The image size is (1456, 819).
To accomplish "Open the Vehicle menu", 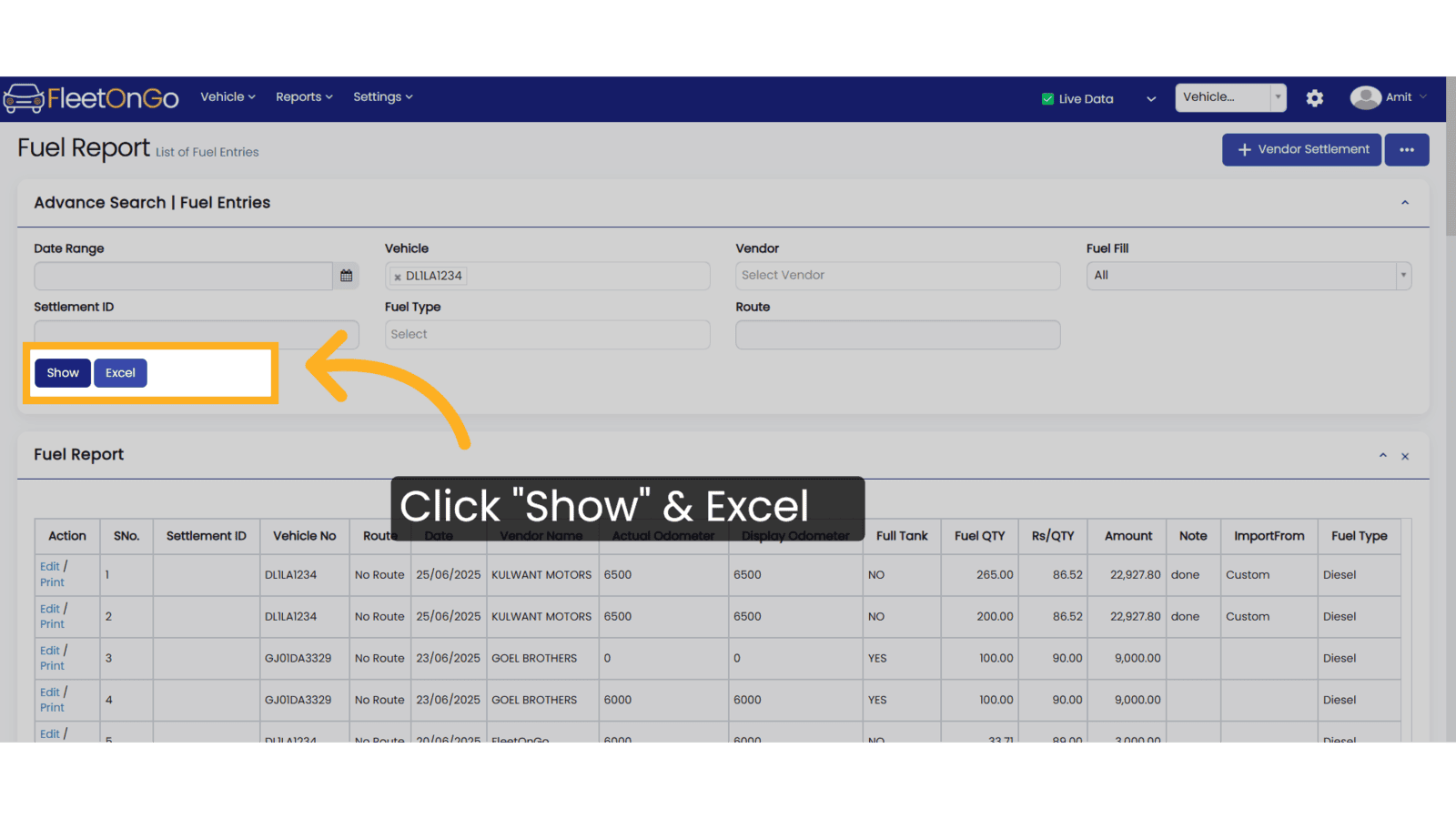I will pos(227,97).
